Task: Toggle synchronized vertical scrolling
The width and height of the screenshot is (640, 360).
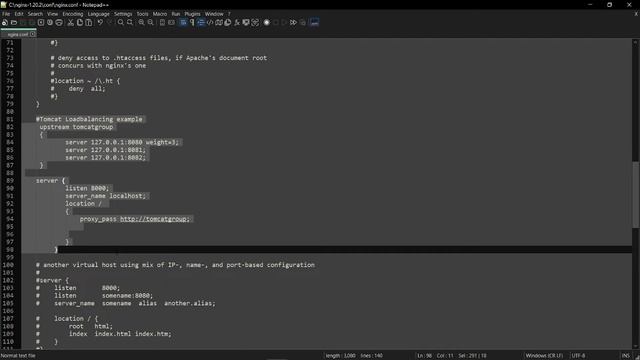Action: tap(162, 22)
